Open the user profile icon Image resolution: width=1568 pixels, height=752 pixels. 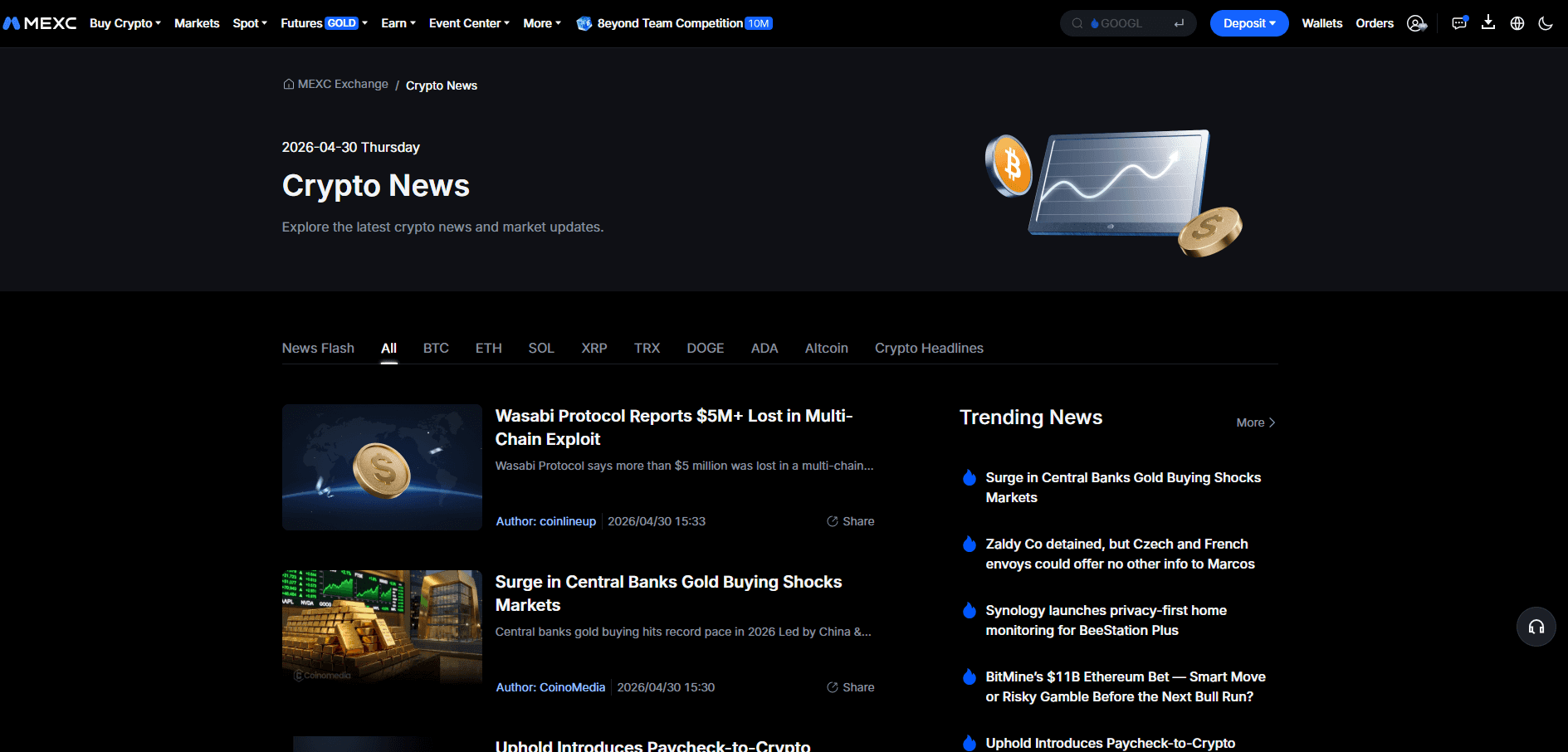(1417, 23)
